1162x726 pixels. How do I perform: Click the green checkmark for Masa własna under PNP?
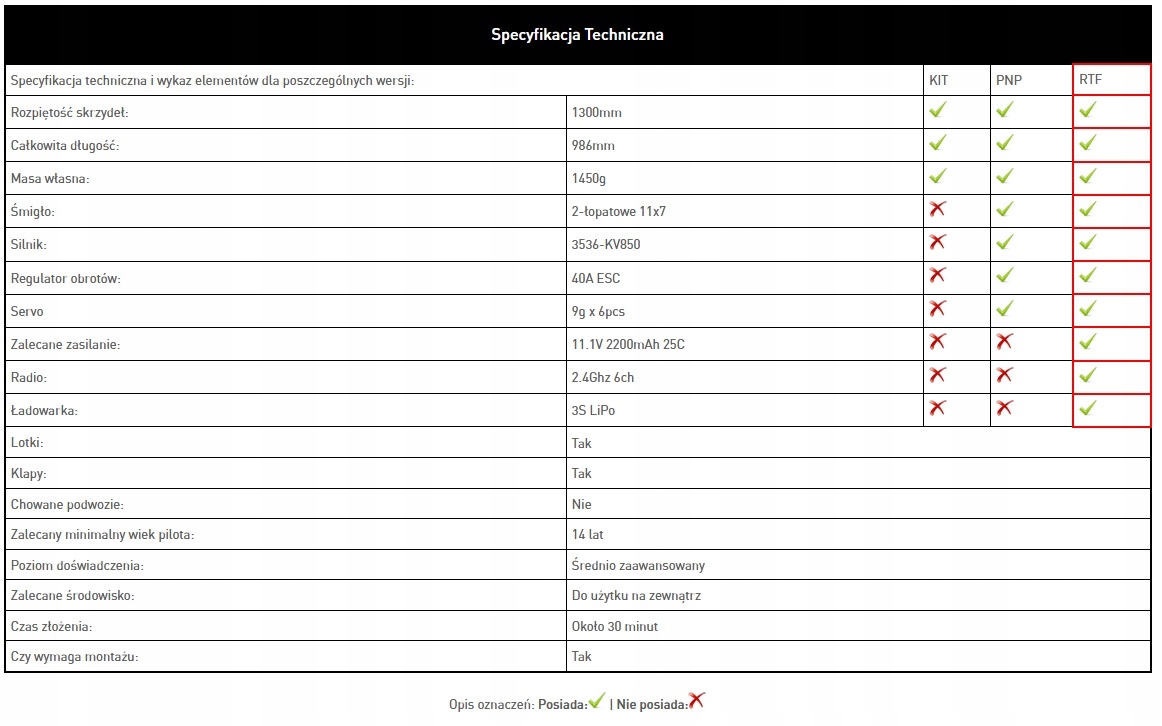[x=1004, y=176]
